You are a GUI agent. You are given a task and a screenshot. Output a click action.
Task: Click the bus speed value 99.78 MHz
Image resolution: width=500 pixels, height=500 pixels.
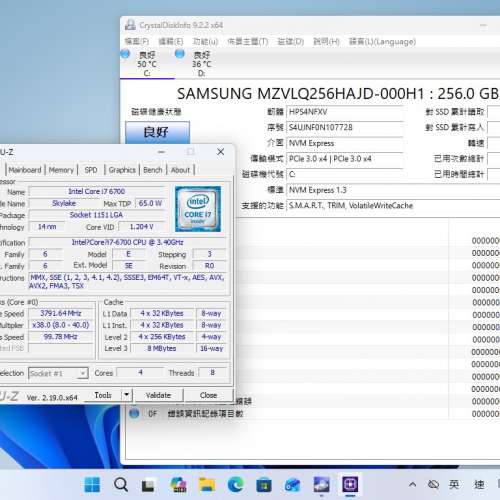(61, 337)
